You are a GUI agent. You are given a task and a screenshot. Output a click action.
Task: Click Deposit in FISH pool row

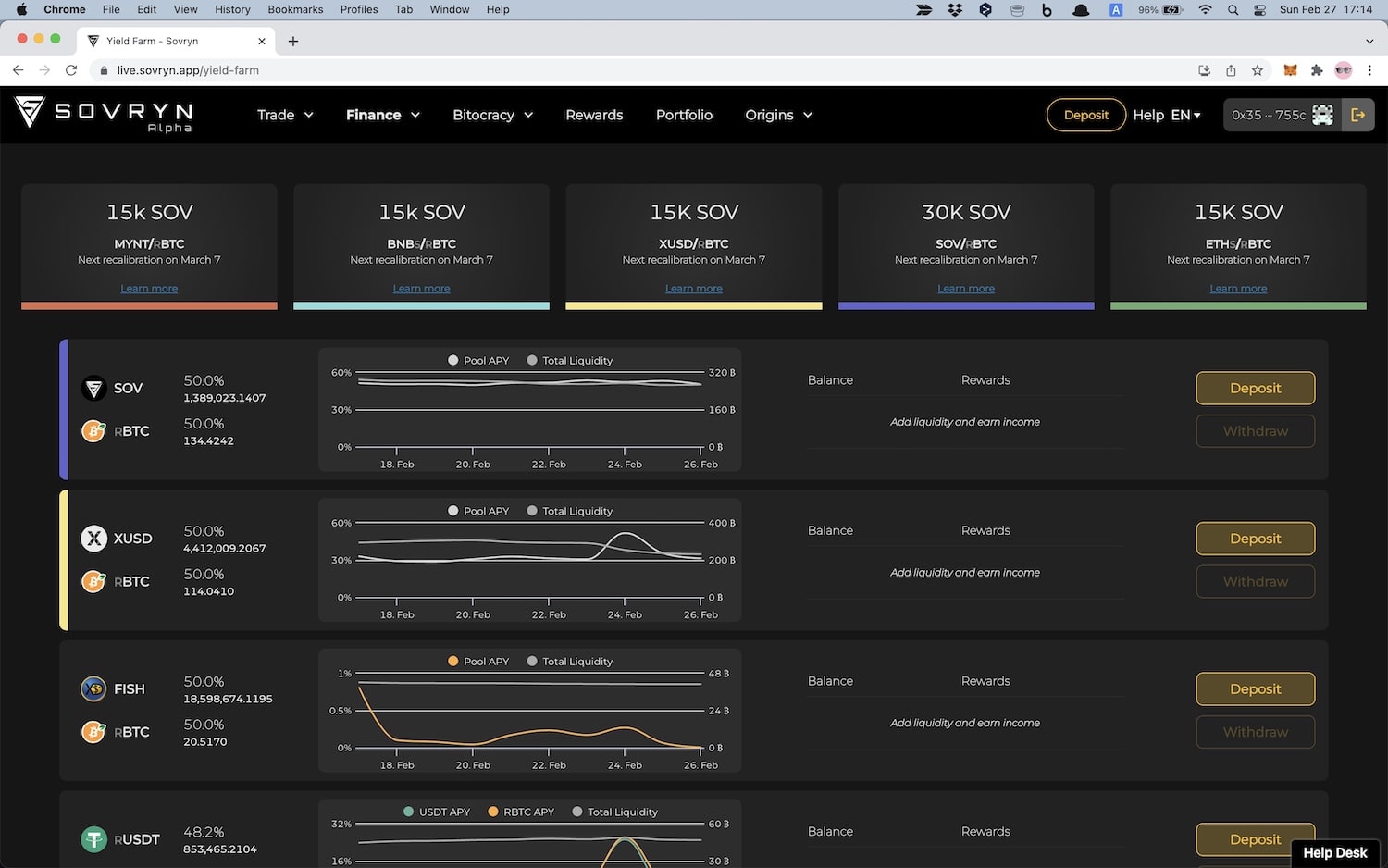pyautogui.click(x=1256, y=689)
